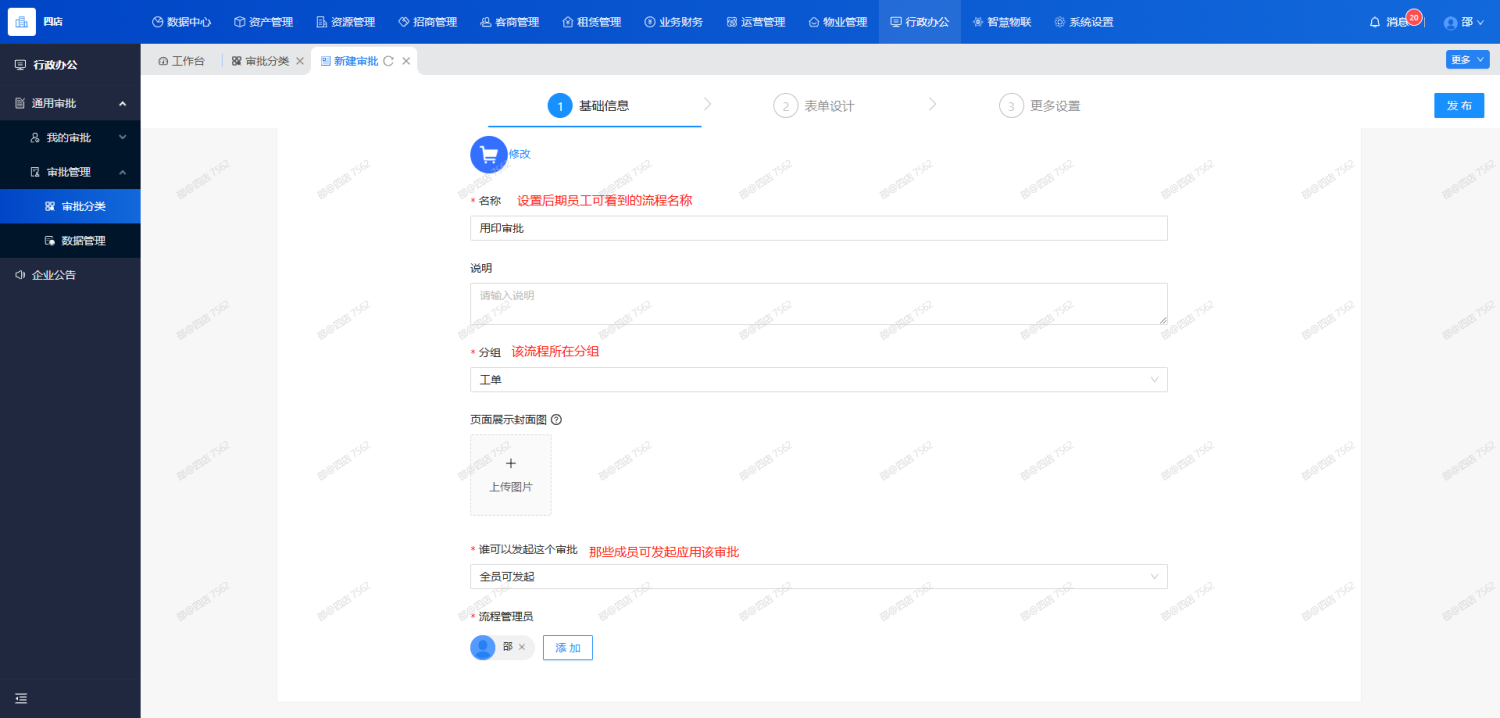Go to step 3 更多设置
The height and width of the screenshot is (718, 1500).
pyautogui.click(x=1040, y=106)
